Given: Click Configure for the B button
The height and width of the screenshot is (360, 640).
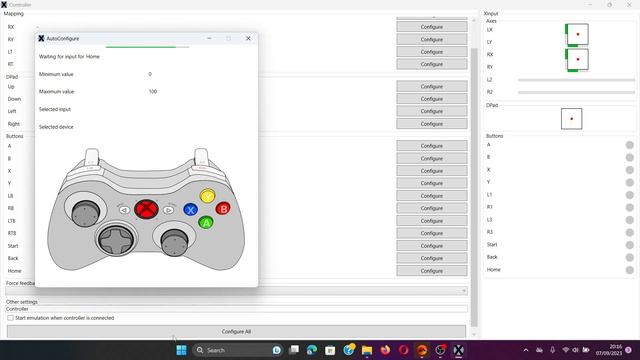Looking at the screenshot, I should pyautogui.click(x=432, y=158).
